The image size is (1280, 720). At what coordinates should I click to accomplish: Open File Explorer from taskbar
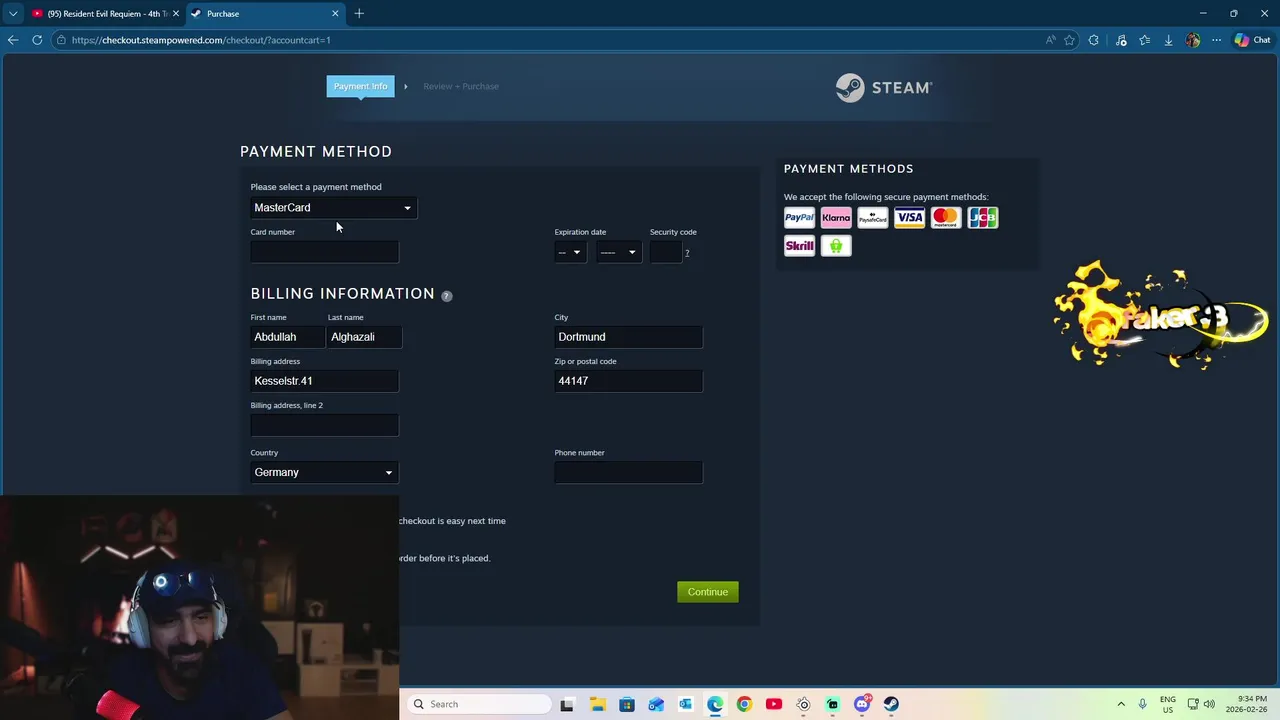point(598,704)
